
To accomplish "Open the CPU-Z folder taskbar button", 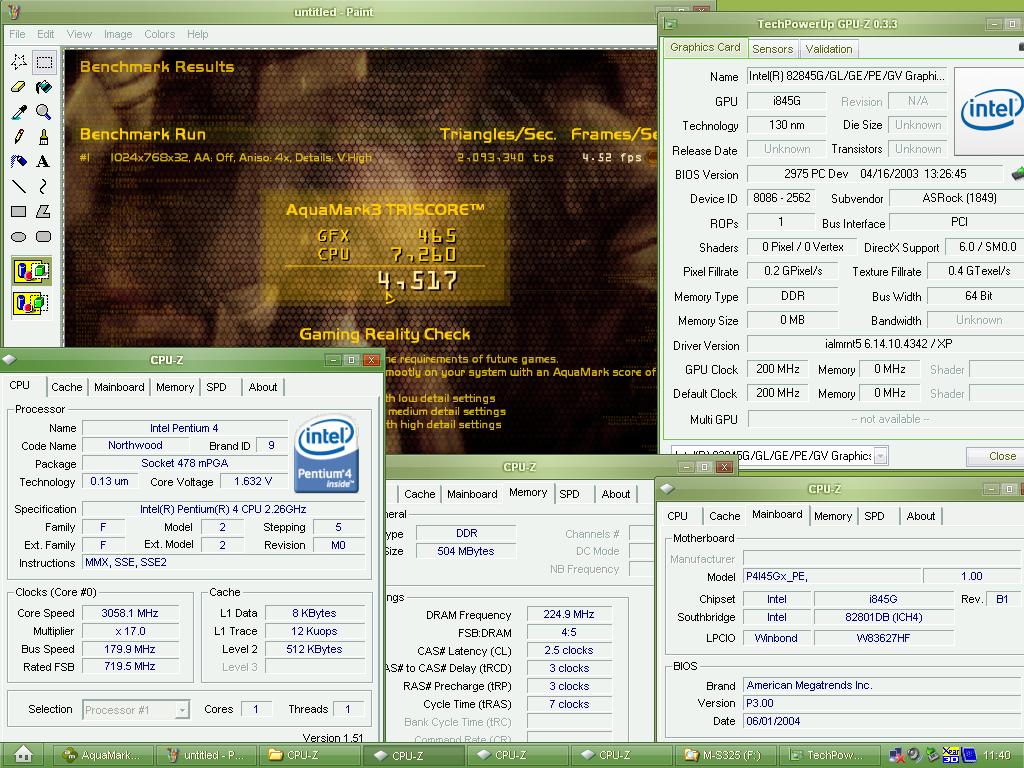I will pos(310,755).
